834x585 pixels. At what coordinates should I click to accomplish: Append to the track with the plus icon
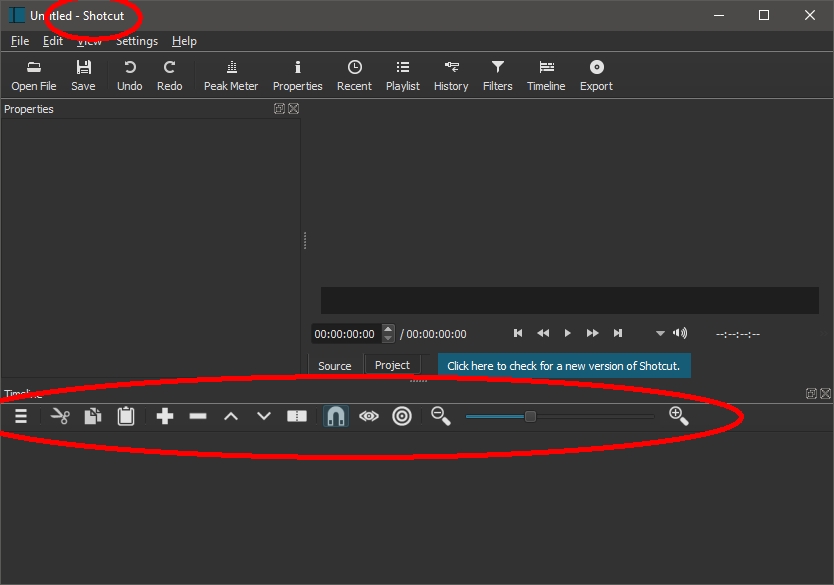pyautogui.click(x=165, y=416)
